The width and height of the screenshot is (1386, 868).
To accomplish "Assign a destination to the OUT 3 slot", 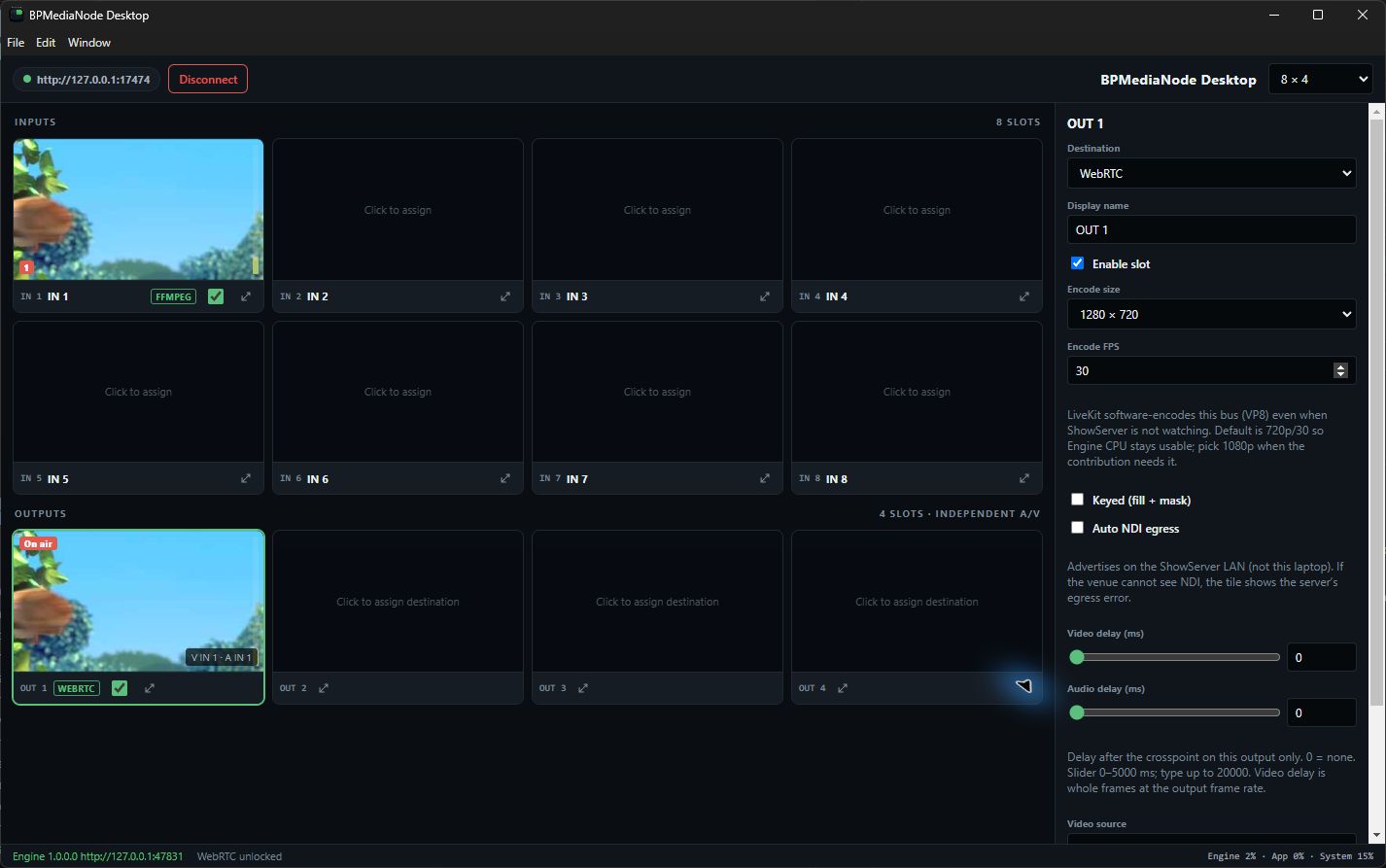I will (657, 602).
